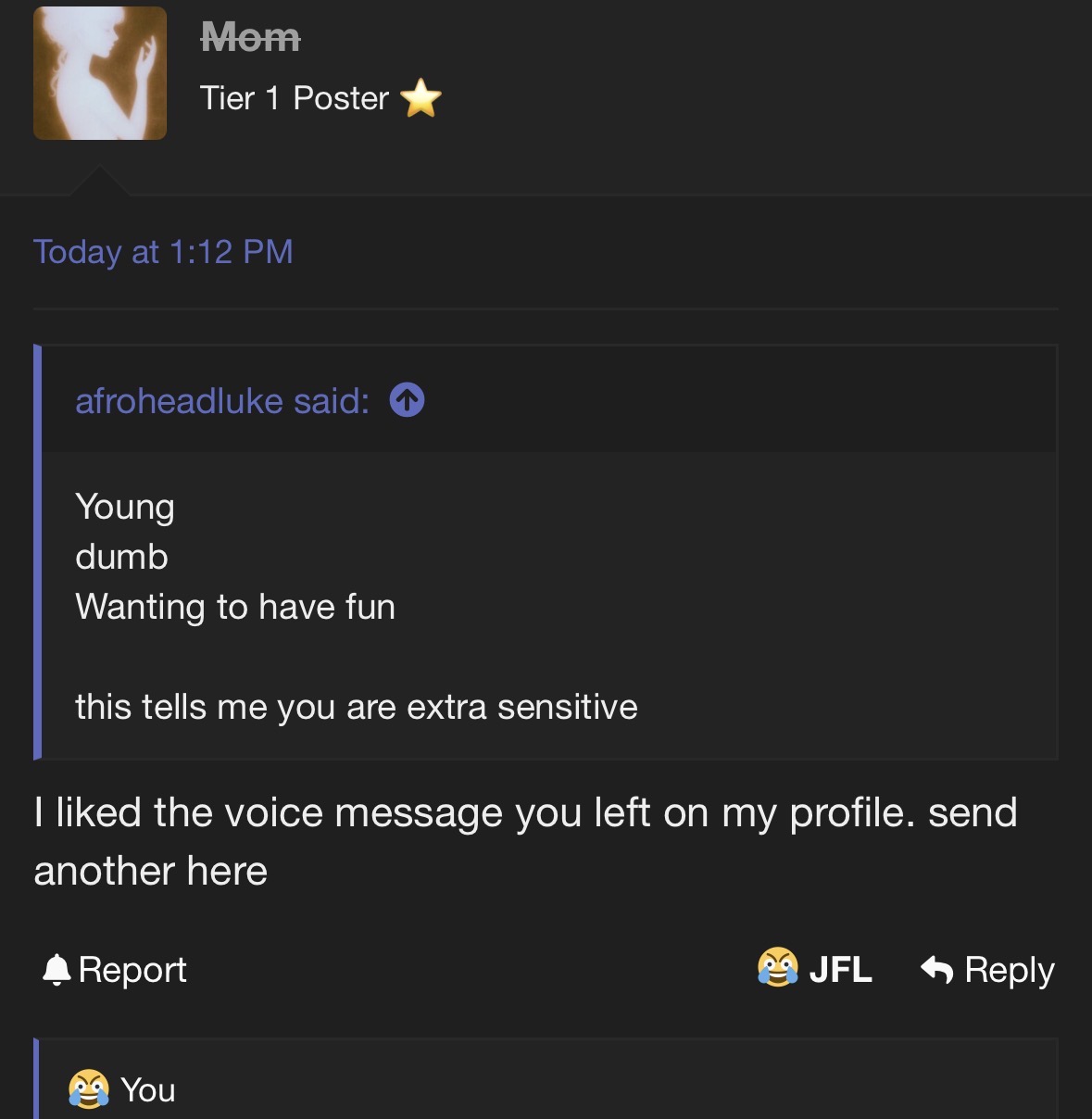Click the quoted text Wanting to have fun

(x=235, y=607)
